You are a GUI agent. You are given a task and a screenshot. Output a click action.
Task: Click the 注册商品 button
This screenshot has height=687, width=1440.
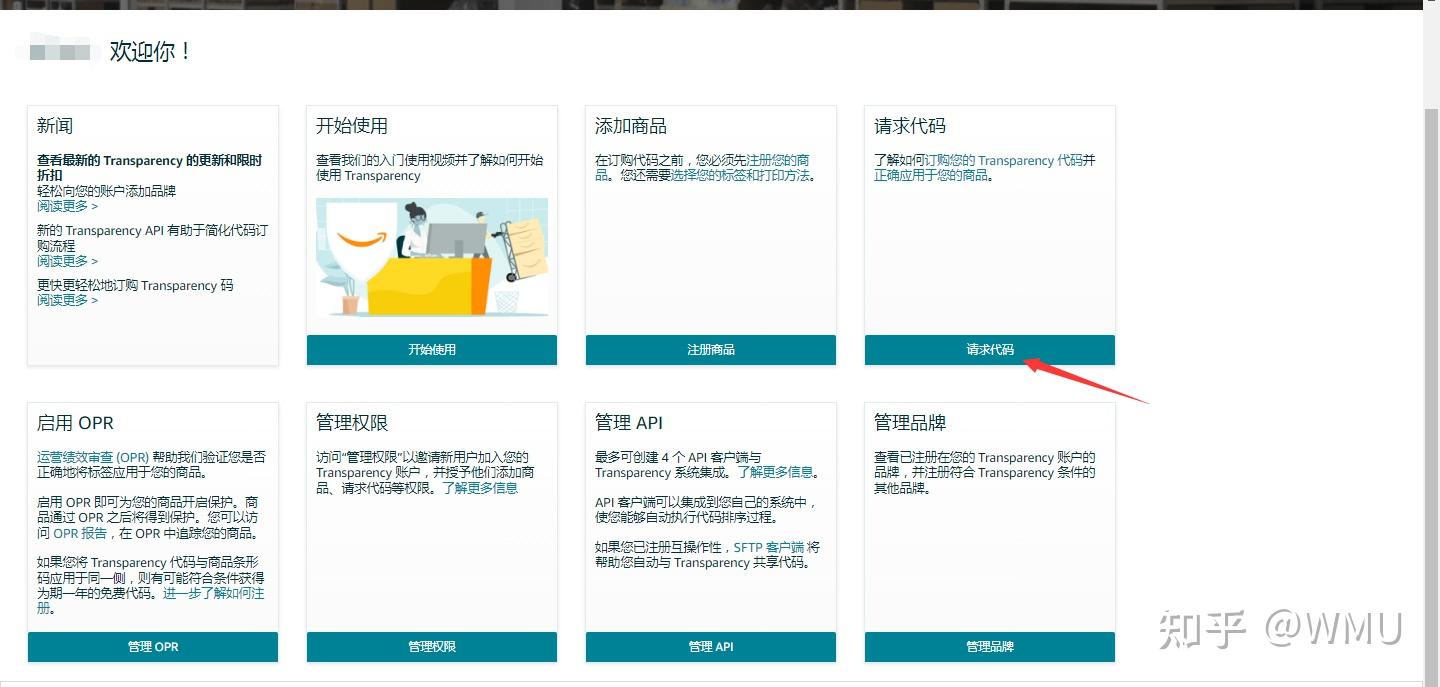pos(710,350)
